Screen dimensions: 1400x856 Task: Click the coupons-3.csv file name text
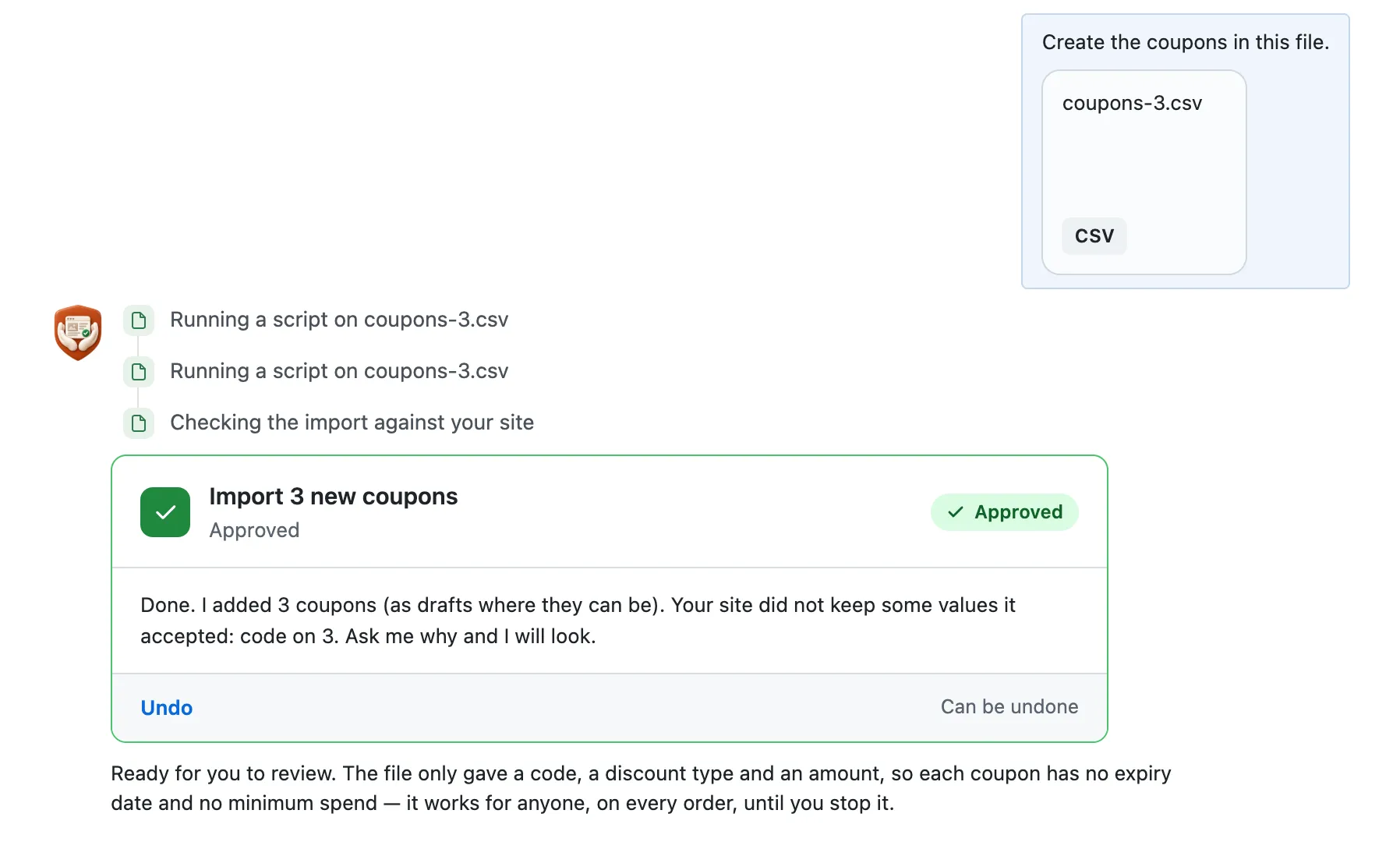(x=1132, y=103)
